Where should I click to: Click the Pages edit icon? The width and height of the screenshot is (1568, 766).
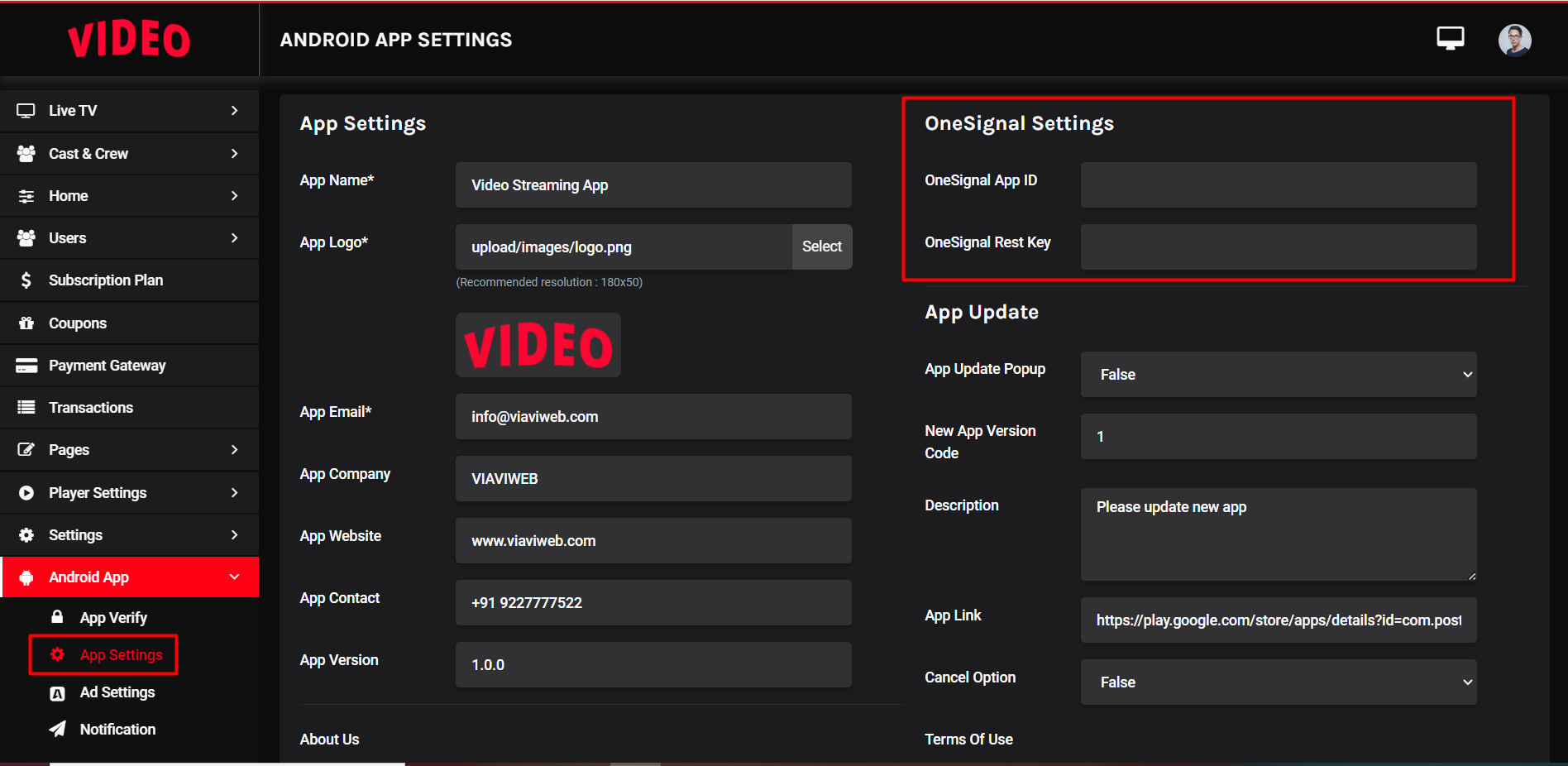tap(26, 450)
